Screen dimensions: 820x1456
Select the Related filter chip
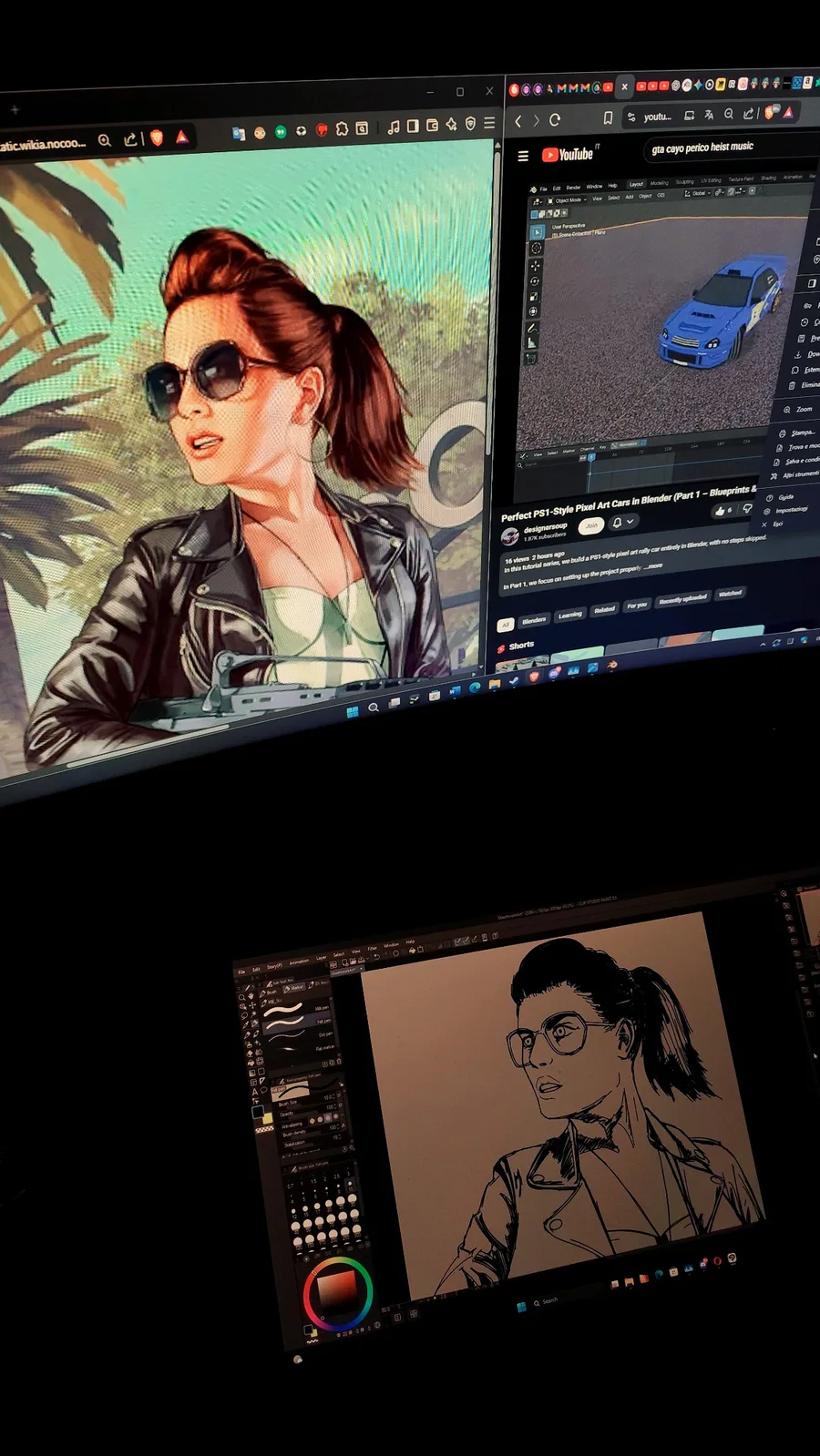click(x=604, y=609)
